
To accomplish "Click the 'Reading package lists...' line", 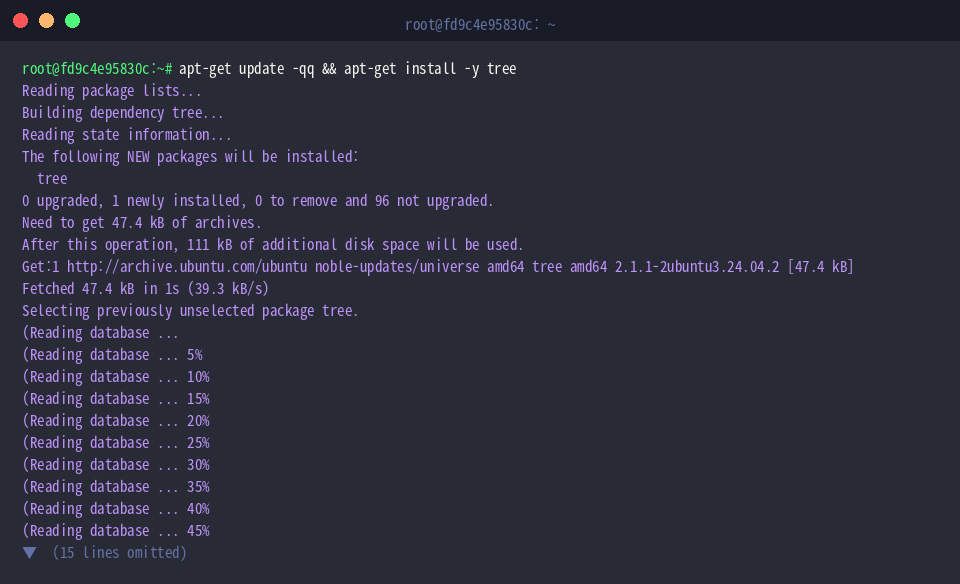I will pos(111,91).
